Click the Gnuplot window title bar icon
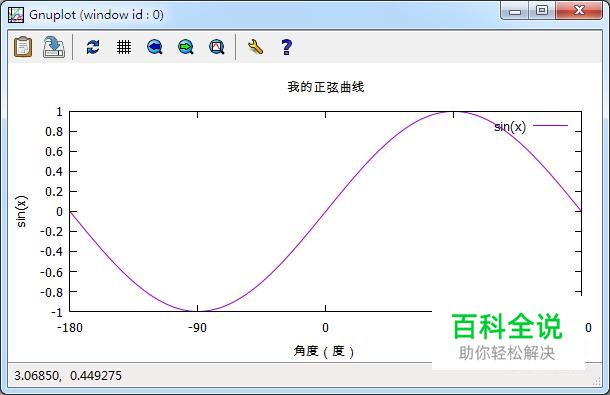Screen dimensions: 610x395 pyautogui.click(x=16, y=15)
